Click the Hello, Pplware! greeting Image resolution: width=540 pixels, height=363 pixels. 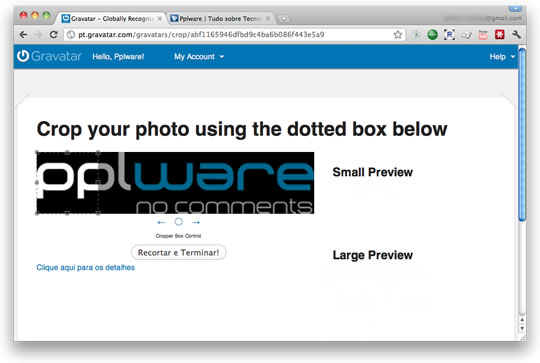pos(118,56)
